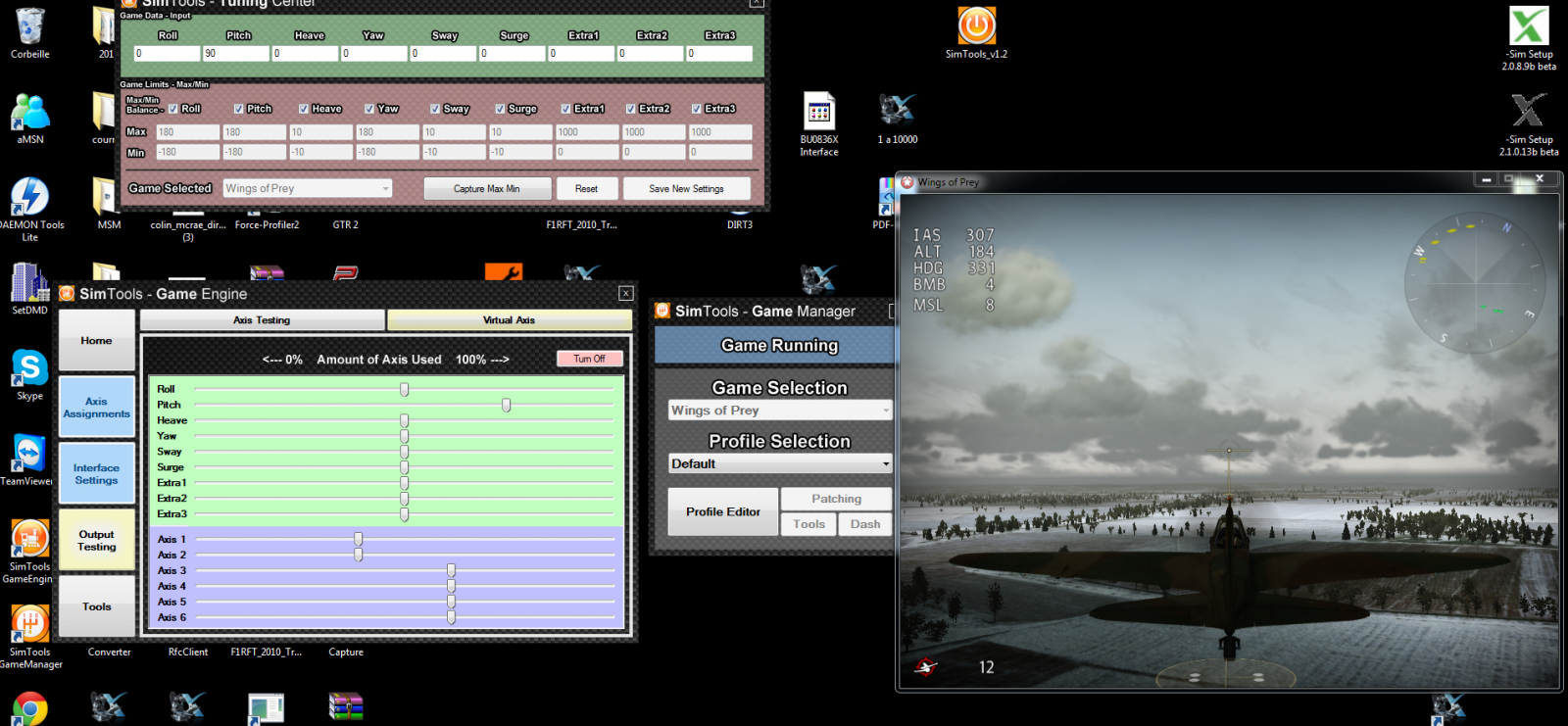Open Google Chrome from the desktop
1568x726 pixels.
tap(29, 708)
